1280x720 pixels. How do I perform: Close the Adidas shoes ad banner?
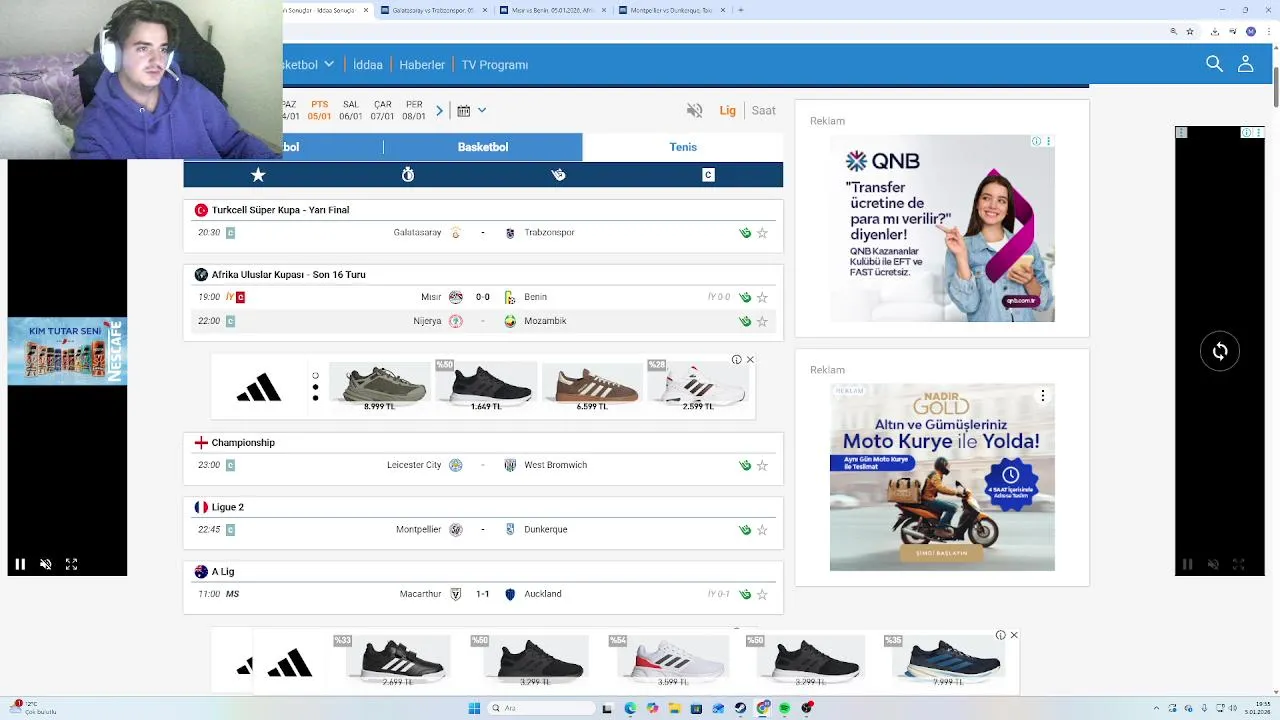pos(750,360)
